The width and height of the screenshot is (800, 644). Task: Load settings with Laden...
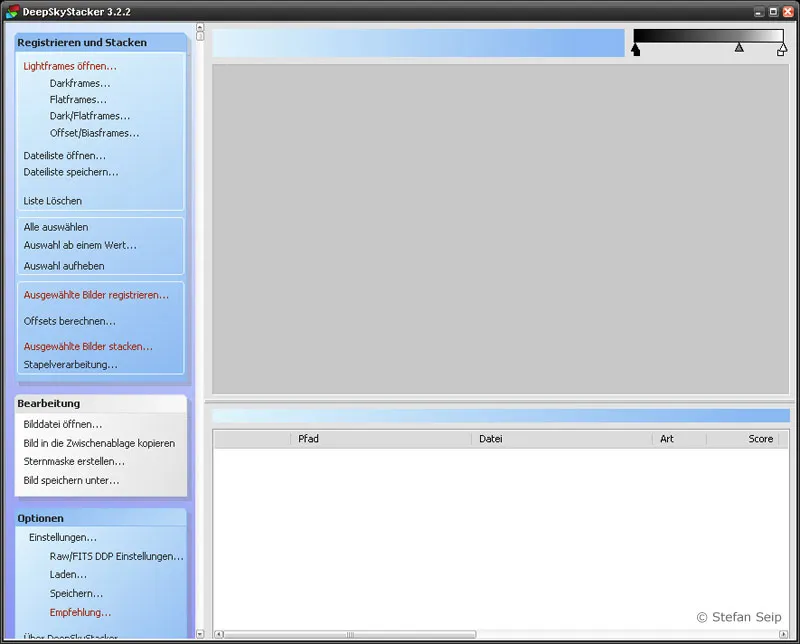pyautogui.click(x=68, y=575)
